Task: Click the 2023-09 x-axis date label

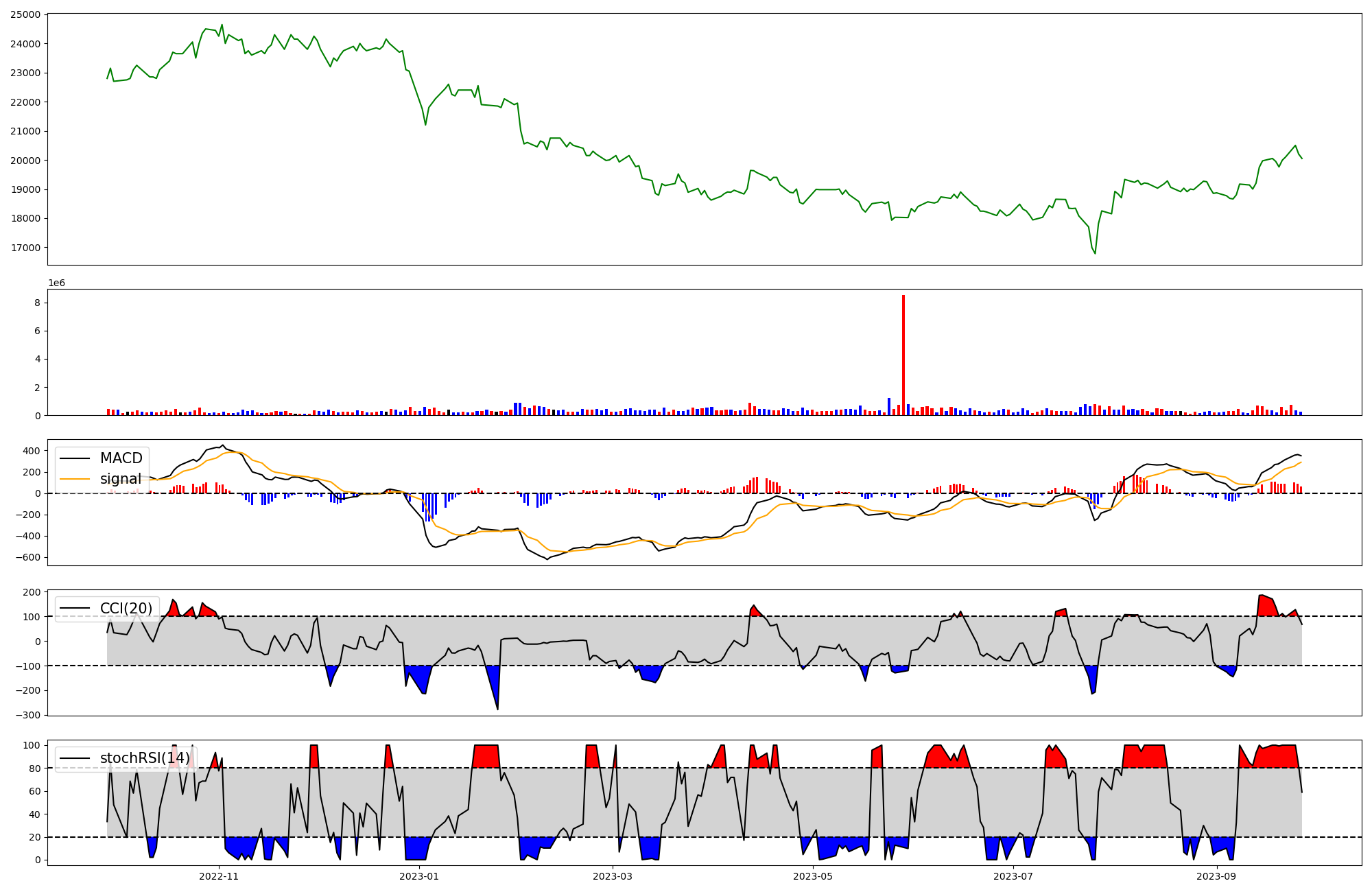Action: point(1216,876)
